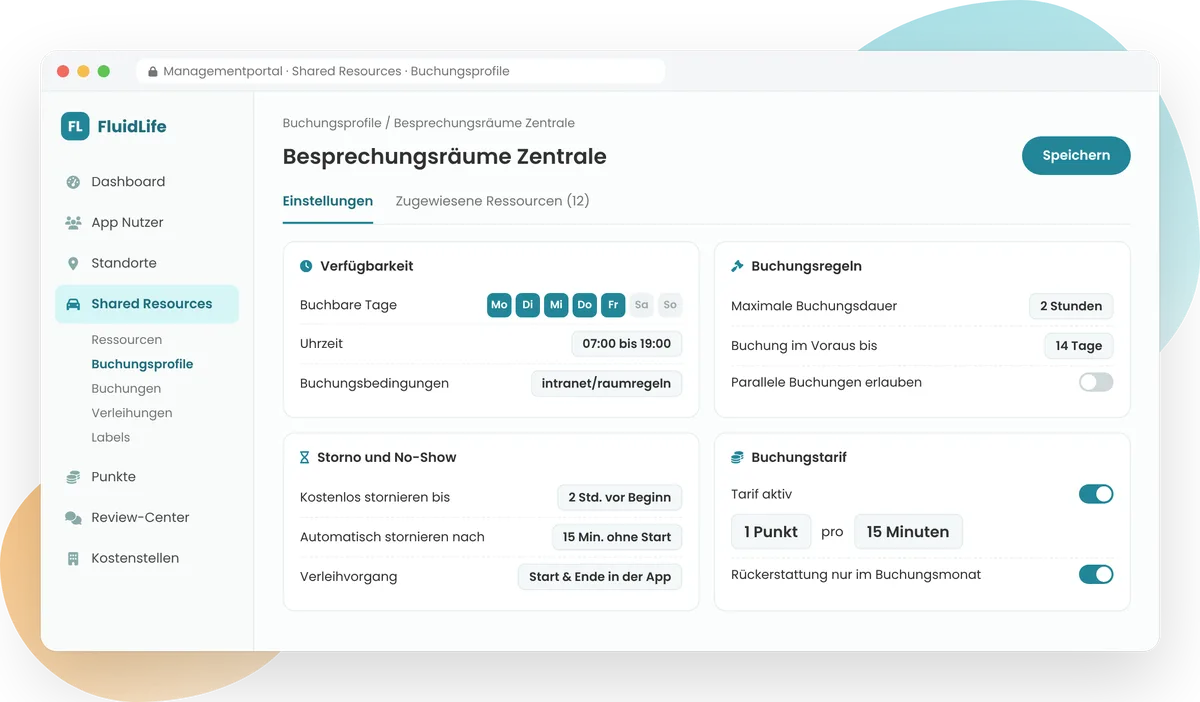Click the FluidLife brand name
The width and height of the screenshot is (1200, 702).
(x=132, y=127)
